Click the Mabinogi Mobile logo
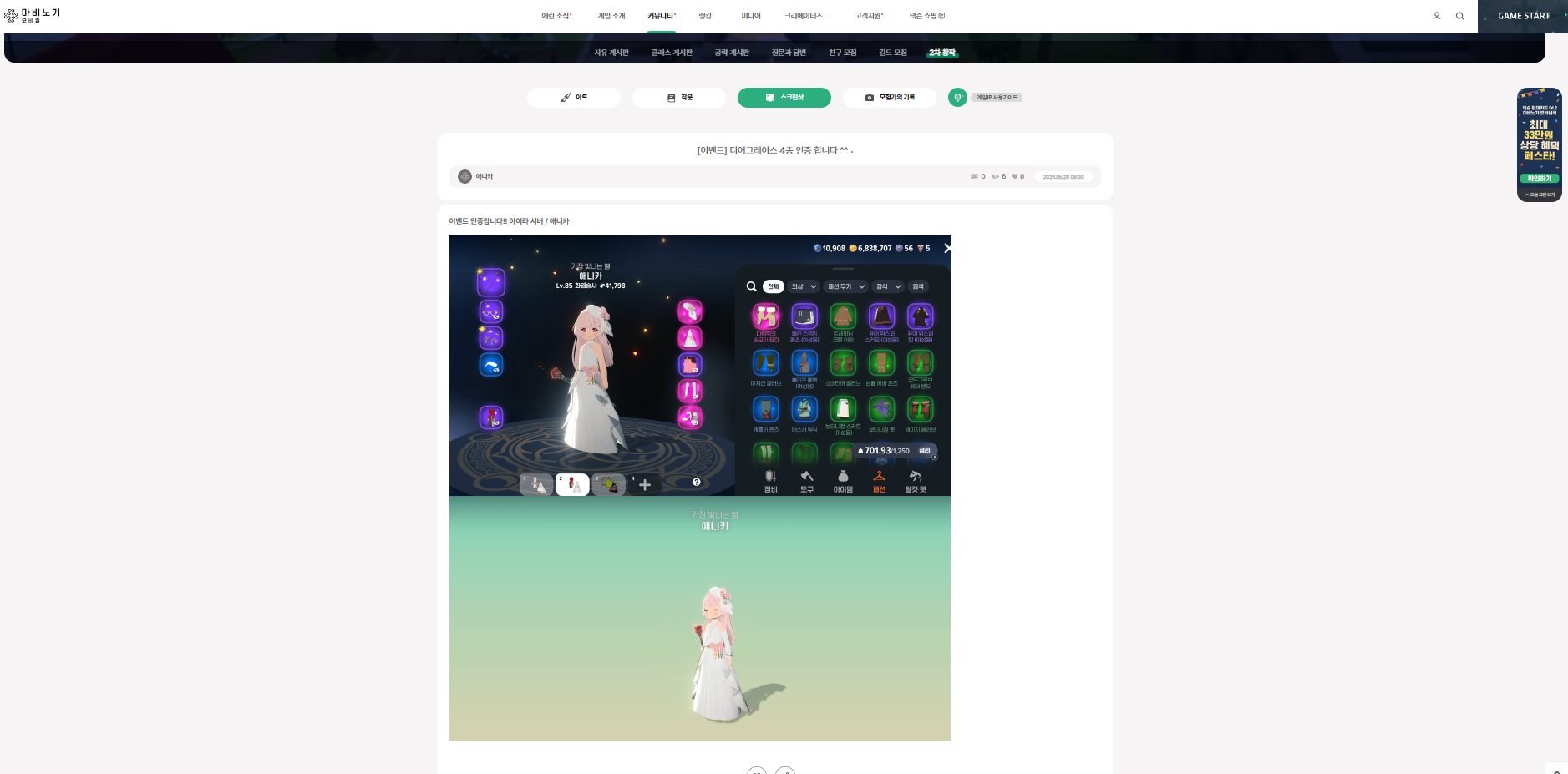Image resolution: width=1568 pixels, height=774 pixels. point(33,15)
